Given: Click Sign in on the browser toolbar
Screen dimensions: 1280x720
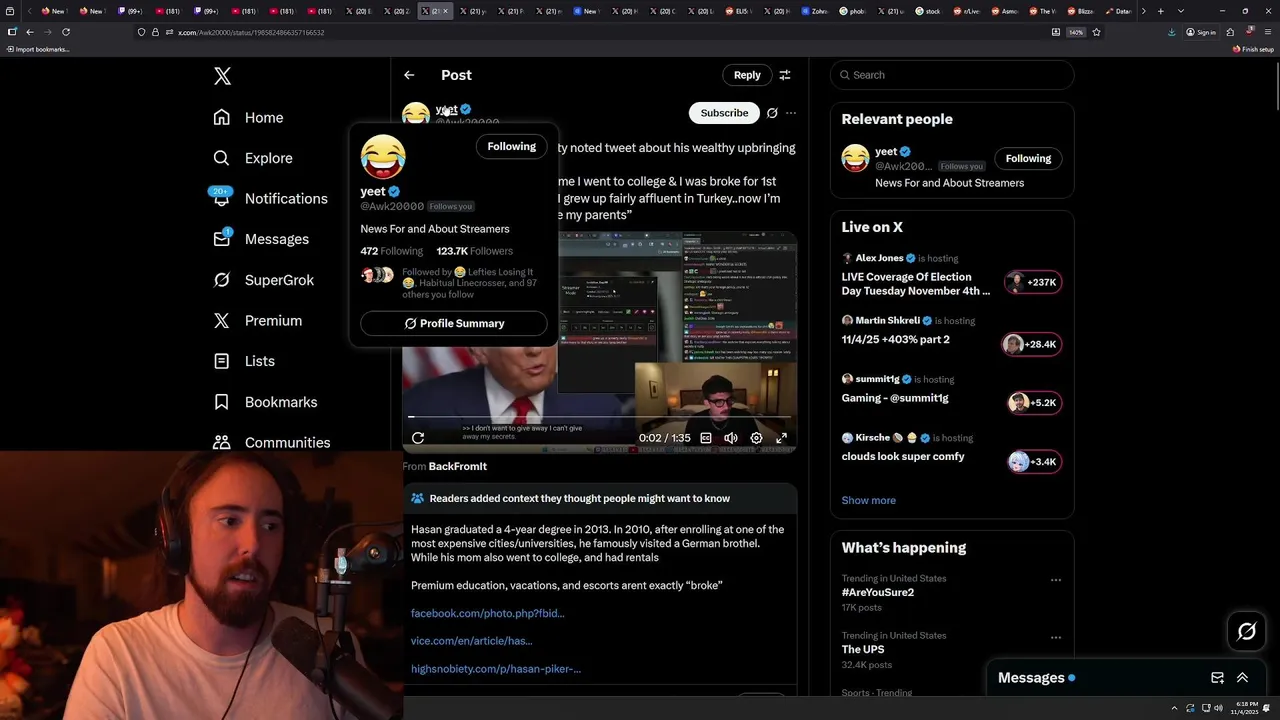Looking at the screenshot, I should click(x=1201, y=32).
